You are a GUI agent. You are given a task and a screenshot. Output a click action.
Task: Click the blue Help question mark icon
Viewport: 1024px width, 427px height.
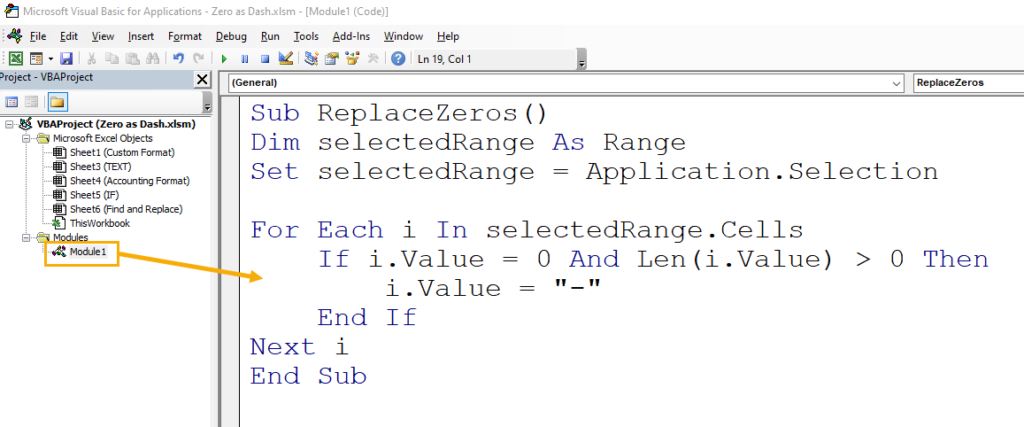tap(398, 59)
